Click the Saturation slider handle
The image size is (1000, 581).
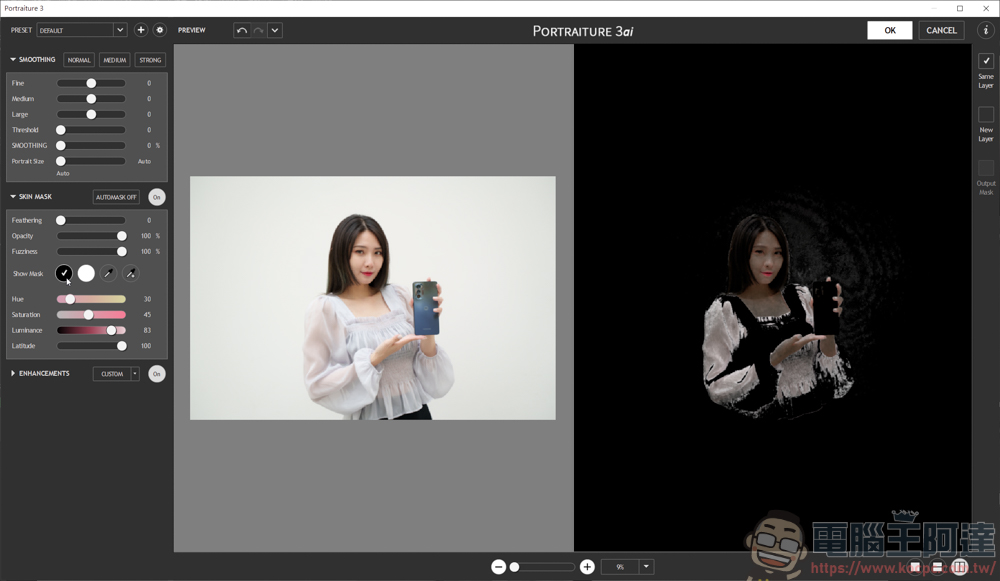coord(89,314)
